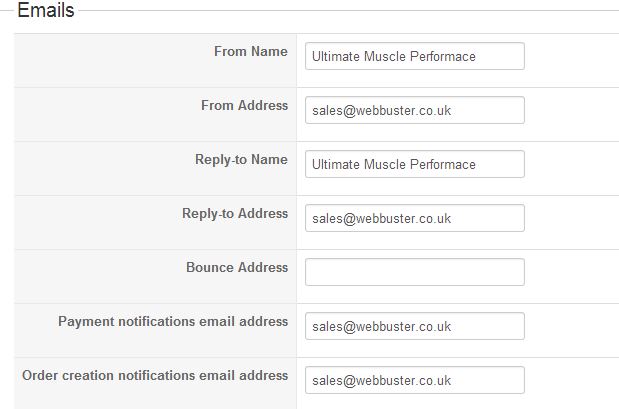The image size is (619, 409).
Task: Click the Emails section heading
Action: (45, 11)
